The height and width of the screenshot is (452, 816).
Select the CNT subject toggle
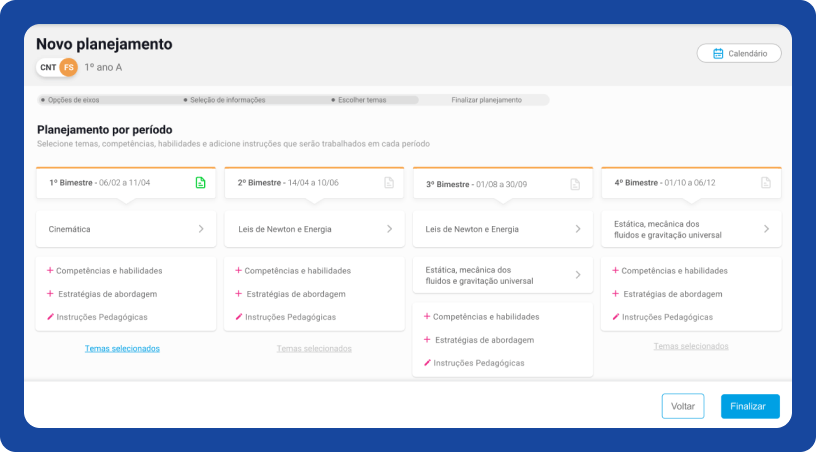click(48, 67)
